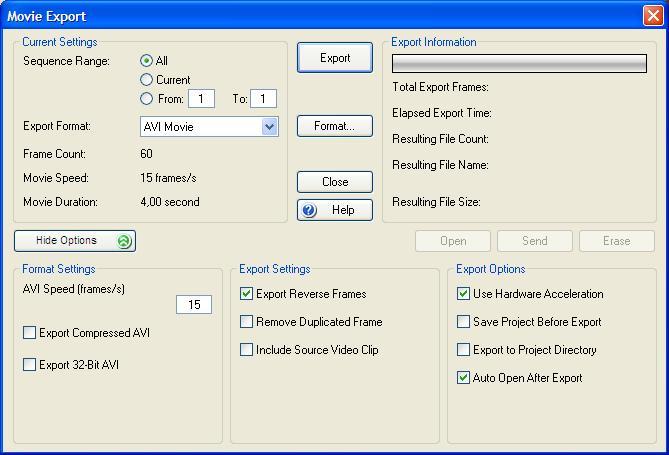The height and width of the screenshot is (455, 669).
Task: Enable Remove Duplicated Frame checkbox
Action: click(246, 322)
